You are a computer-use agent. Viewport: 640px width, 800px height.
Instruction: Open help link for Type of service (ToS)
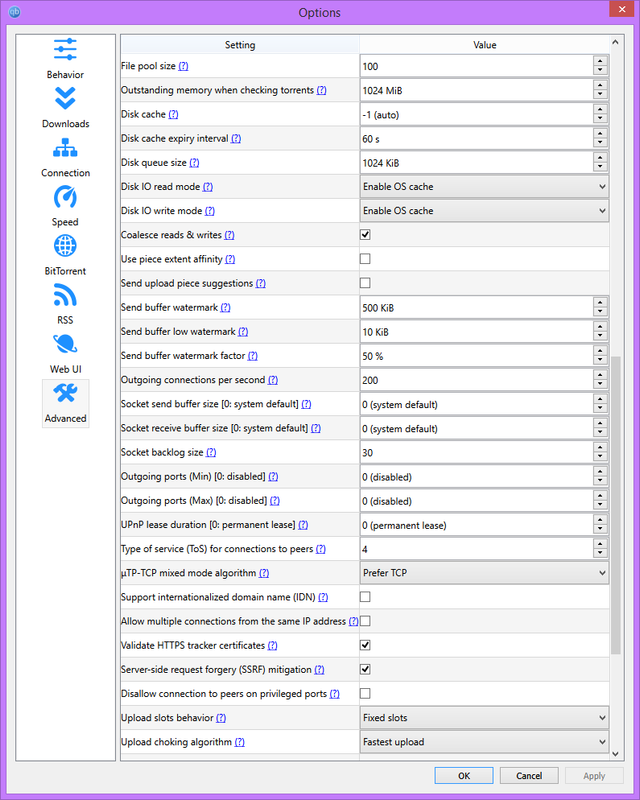(321, 549)
